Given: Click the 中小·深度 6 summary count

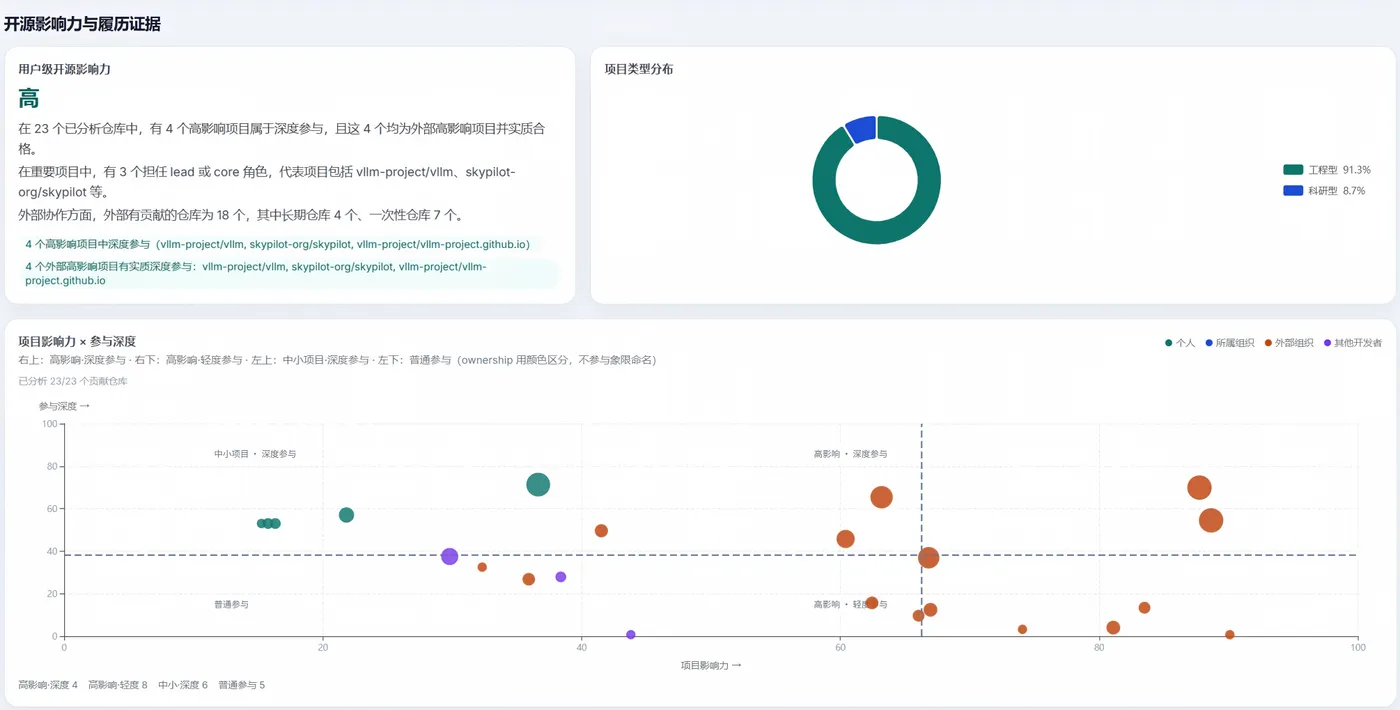Looking at the screenshot, I should (183, 685).
